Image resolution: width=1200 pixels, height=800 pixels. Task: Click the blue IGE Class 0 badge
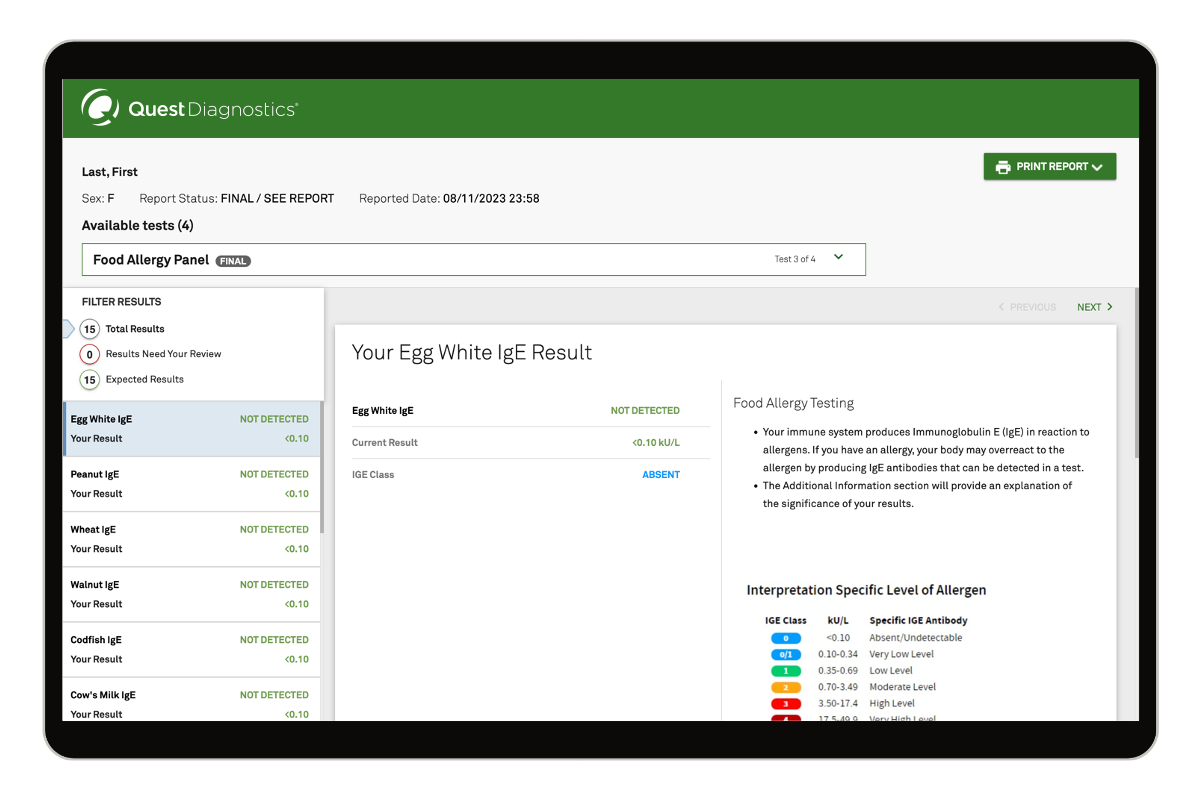785,638
